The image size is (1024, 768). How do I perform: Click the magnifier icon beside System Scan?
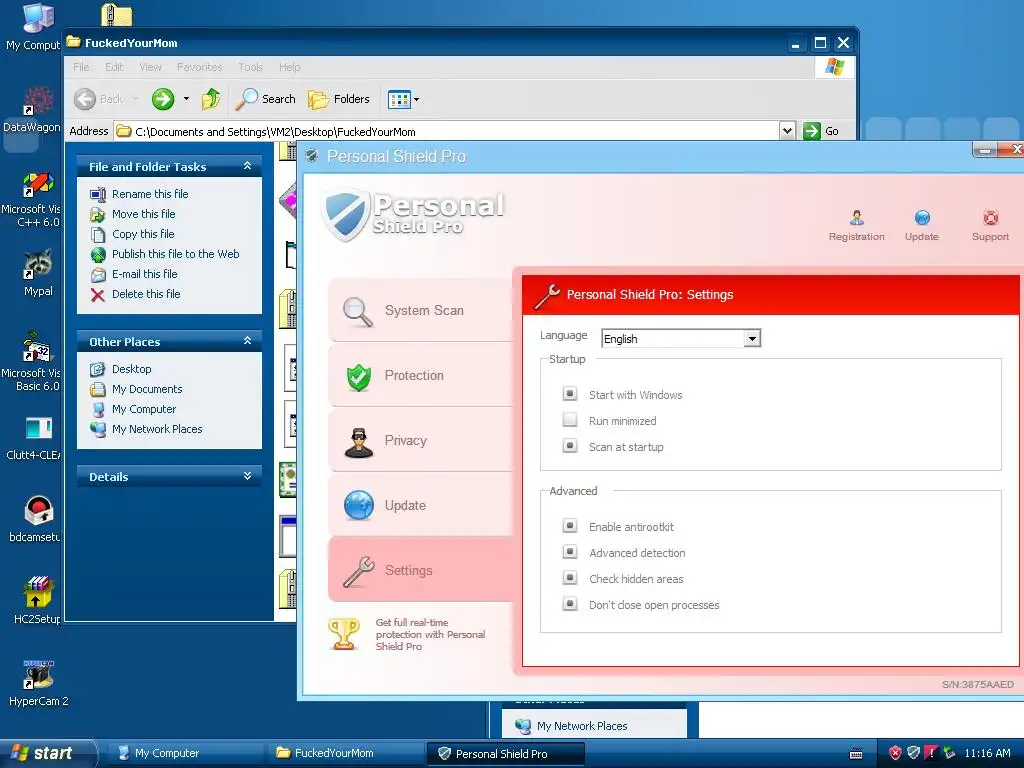[358, 312]
